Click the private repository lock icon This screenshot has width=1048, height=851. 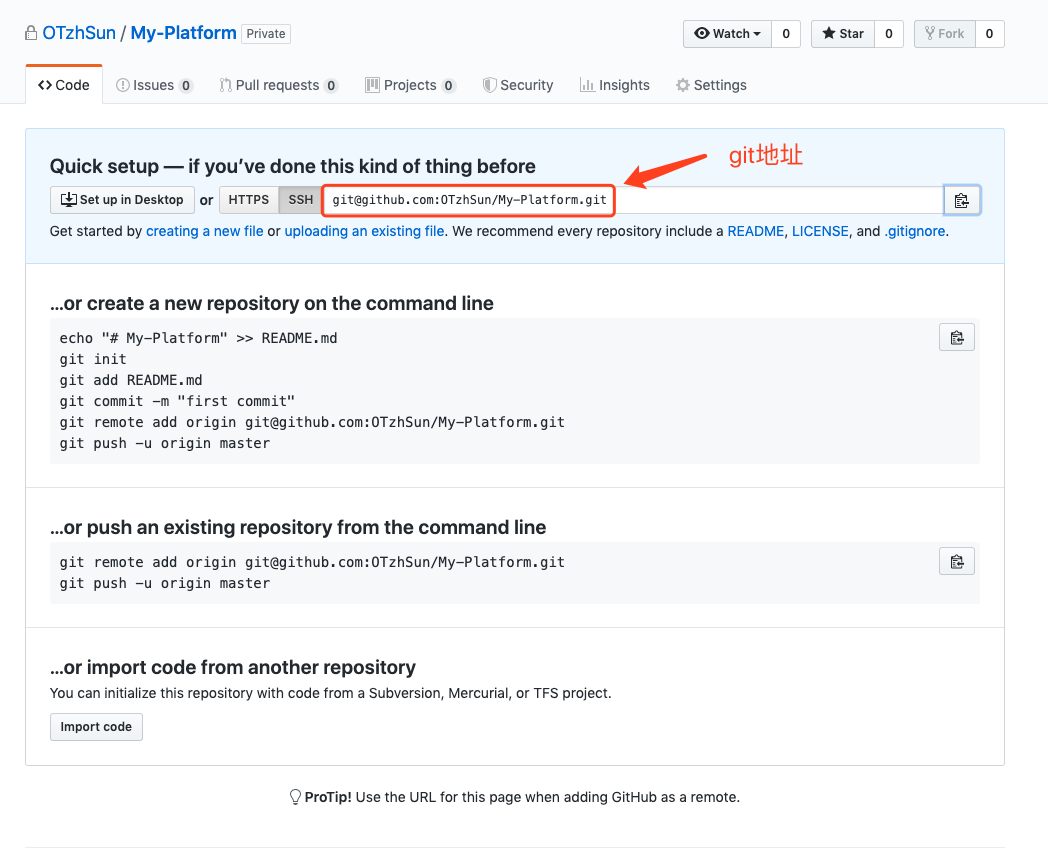click(x=31, y=33)
